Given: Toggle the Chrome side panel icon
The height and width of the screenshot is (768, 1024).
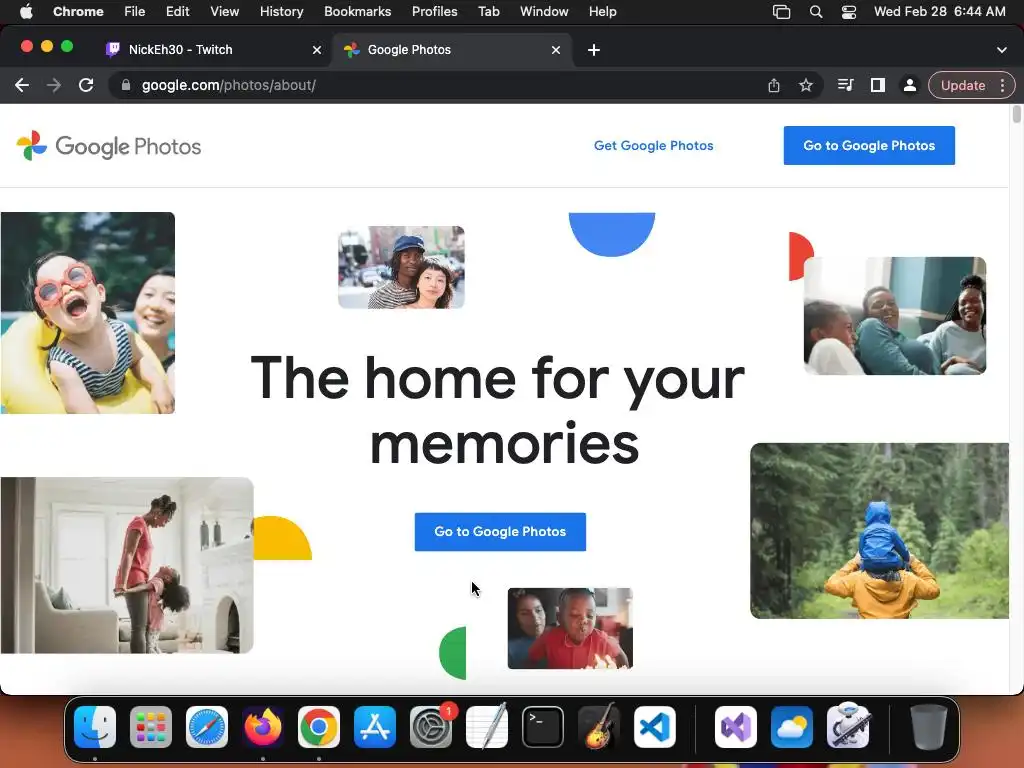Looking at the screenshot, I should click(878, 86).
